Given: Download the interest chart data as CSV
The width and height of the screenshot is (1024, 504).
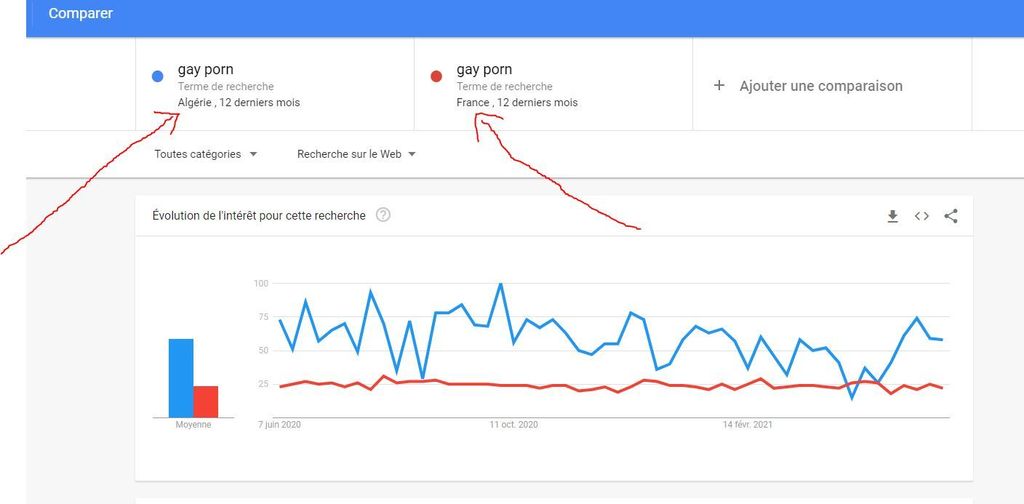Looking at the screenshot, I should [893, 216].
